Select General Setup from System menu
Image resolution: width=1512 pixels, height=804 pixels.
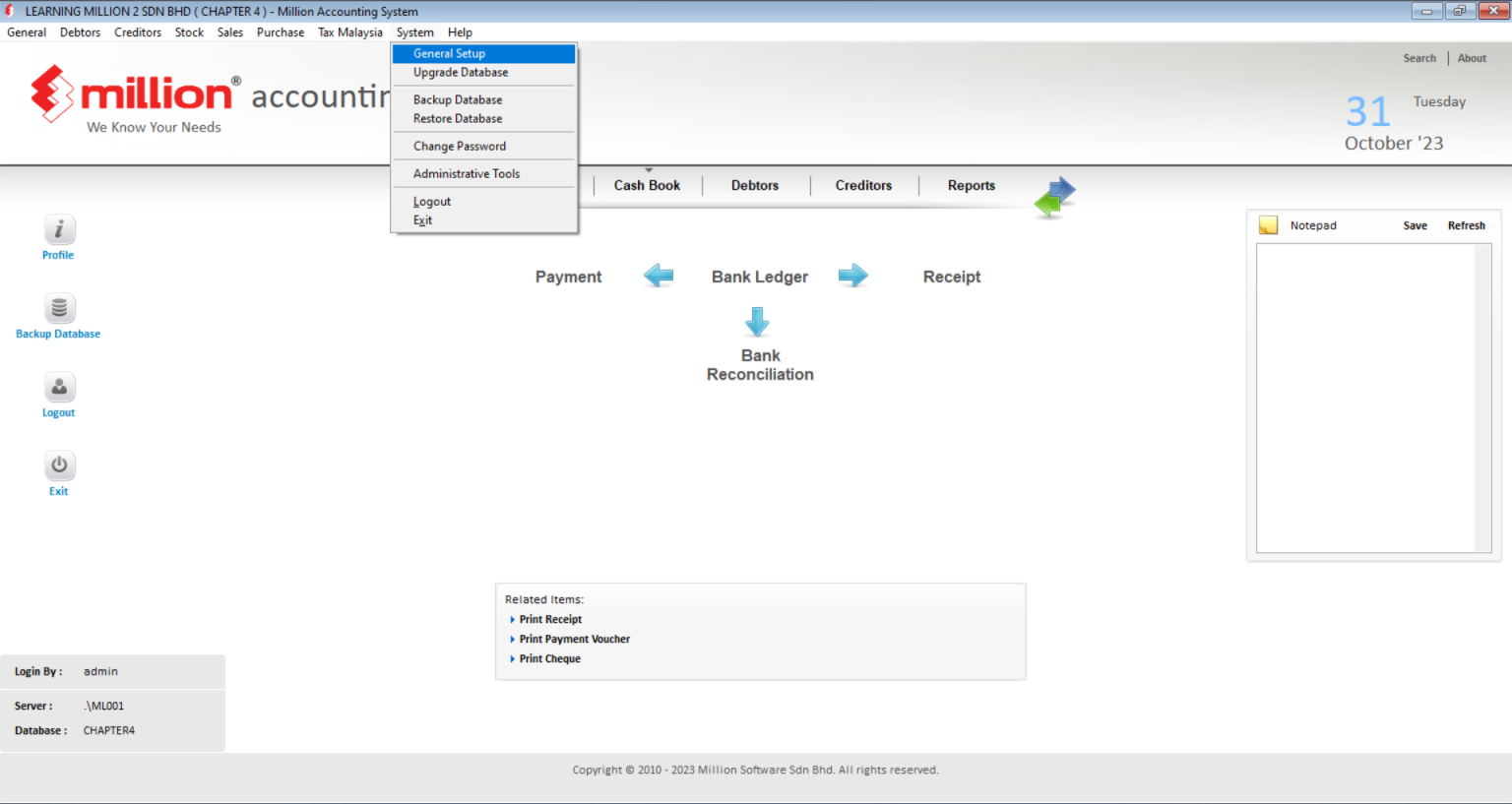point(483,53)
